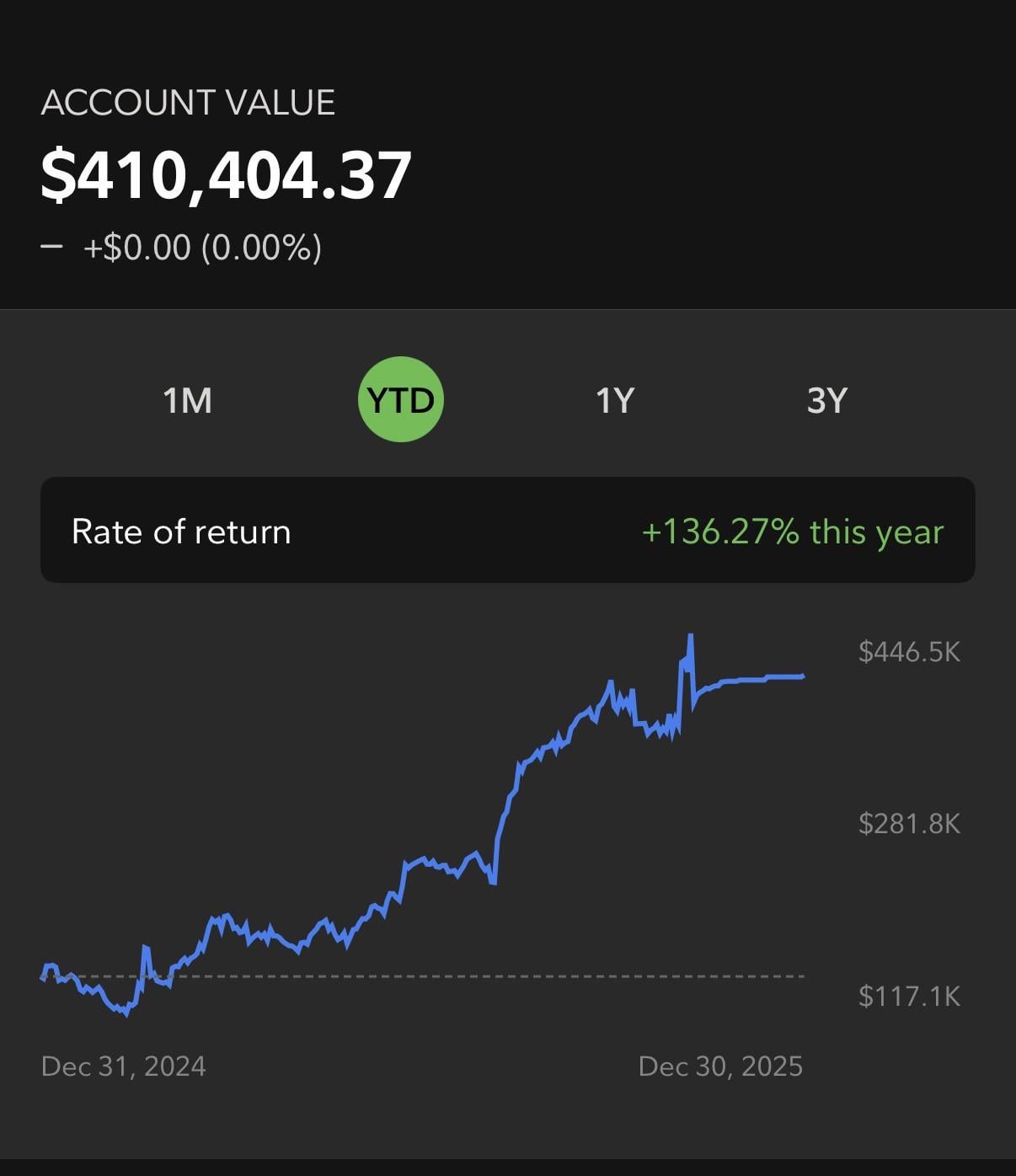
Task: Click the chart's lowest dip point
Action: point(126,1014)
